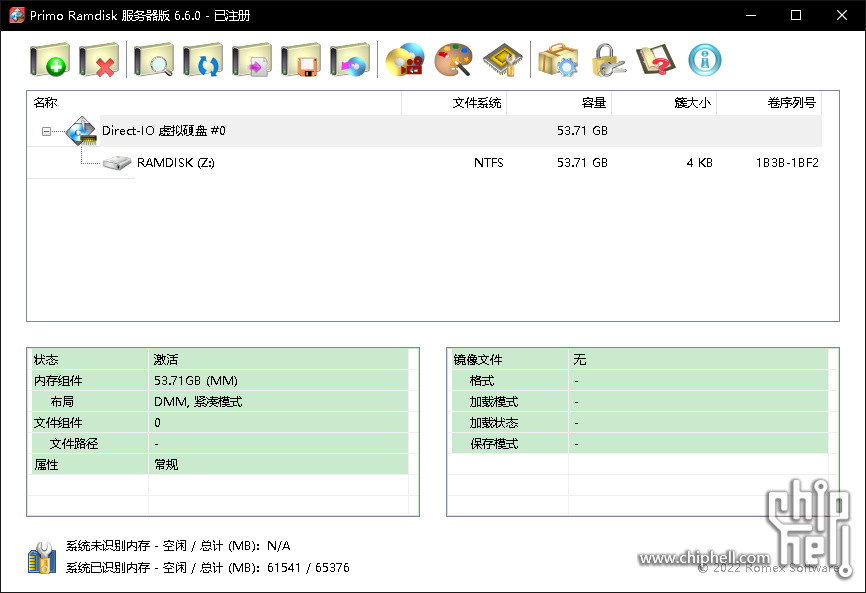This screenshot has width=866, height=593.
Task: Click the 状态 property label
Action: click(x=46, y=360)
